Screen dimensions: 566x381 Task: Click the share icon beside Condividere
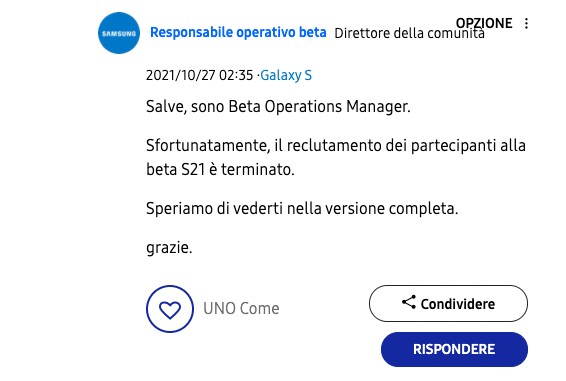[409, 302]
